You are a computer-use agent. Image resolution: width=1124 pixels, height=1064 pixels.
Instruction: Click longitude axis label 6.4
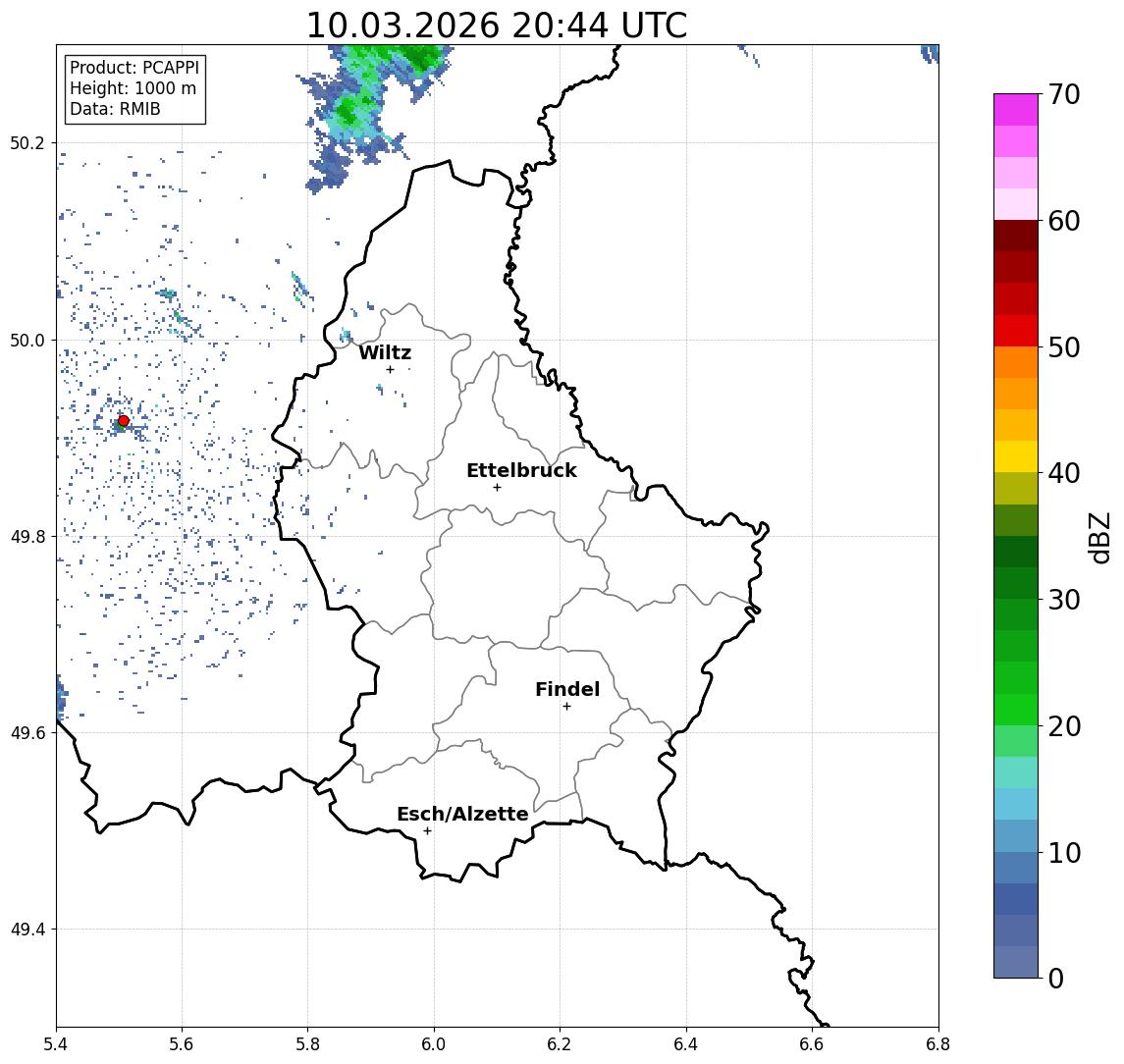click(x=686, y=1044)
